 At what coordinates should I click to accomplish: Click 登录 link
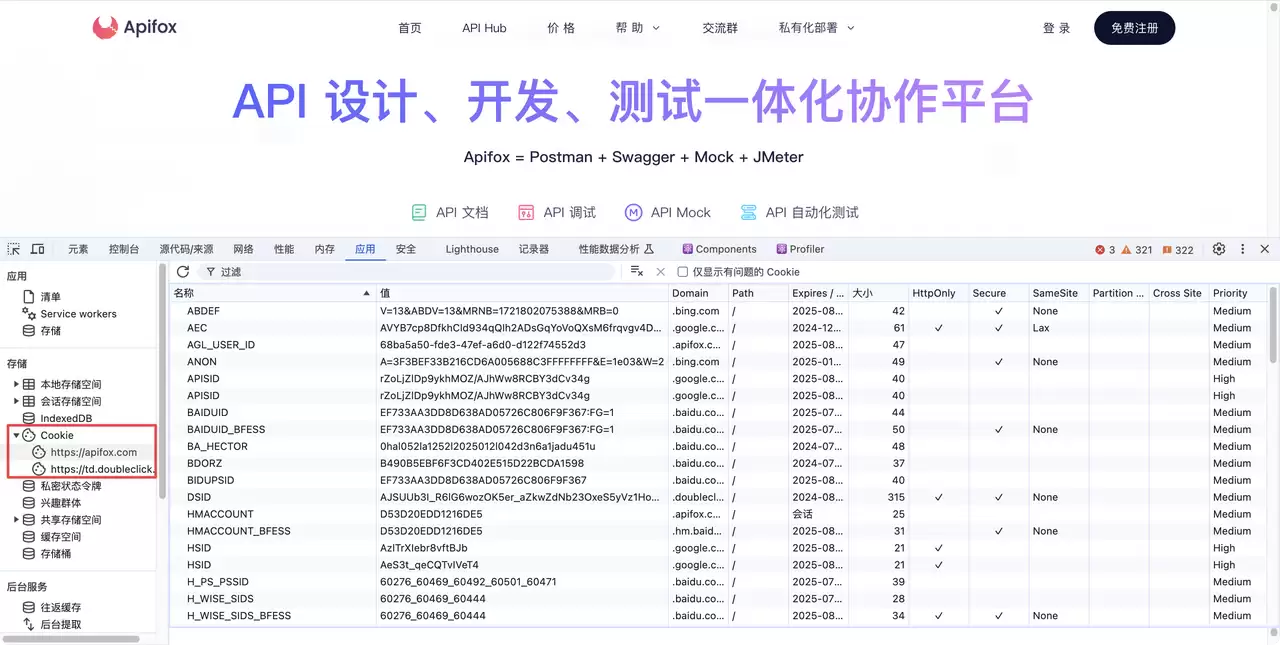pos(1056,28)
